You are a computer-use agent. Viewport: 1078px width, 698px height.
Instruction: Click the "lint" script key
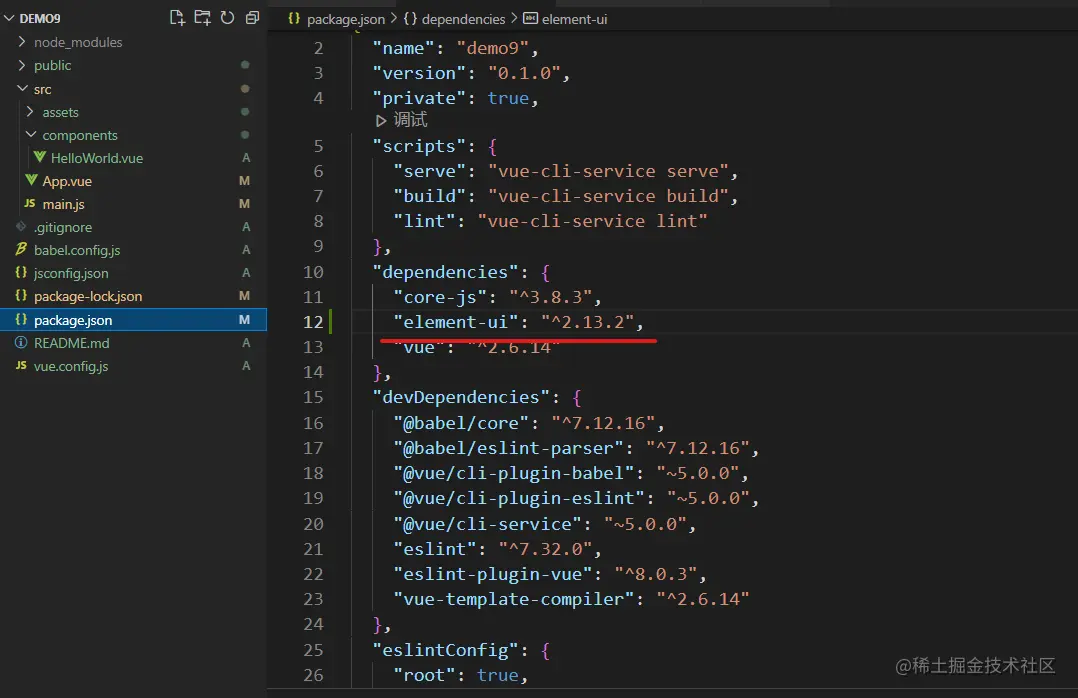click(x=424, y=221)
